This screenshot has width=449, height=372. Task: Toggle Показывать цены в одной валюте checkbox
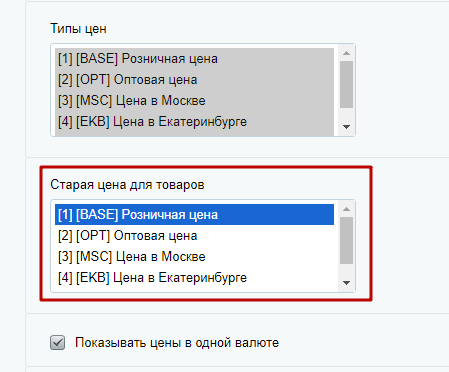(57, 343)
